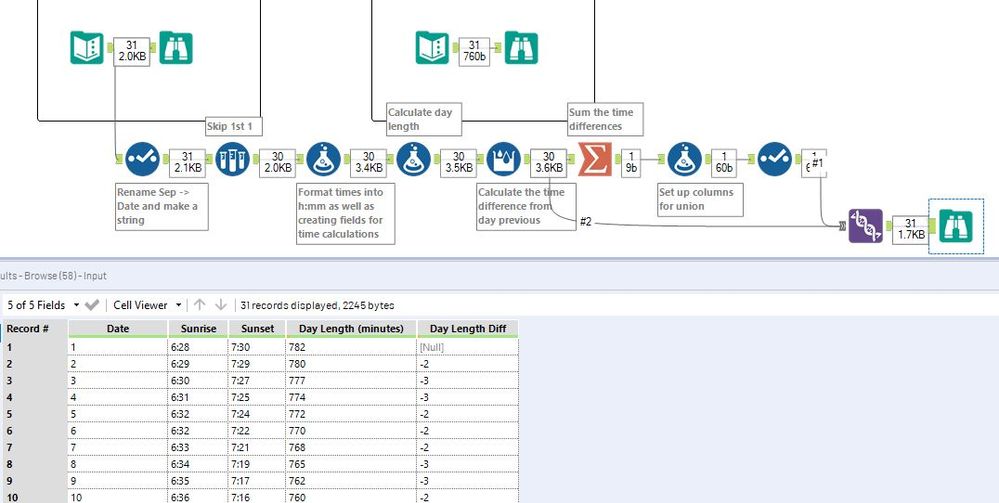Select the Browse tool after the 31 2.0KB link
999x503 pixels.
176,48
